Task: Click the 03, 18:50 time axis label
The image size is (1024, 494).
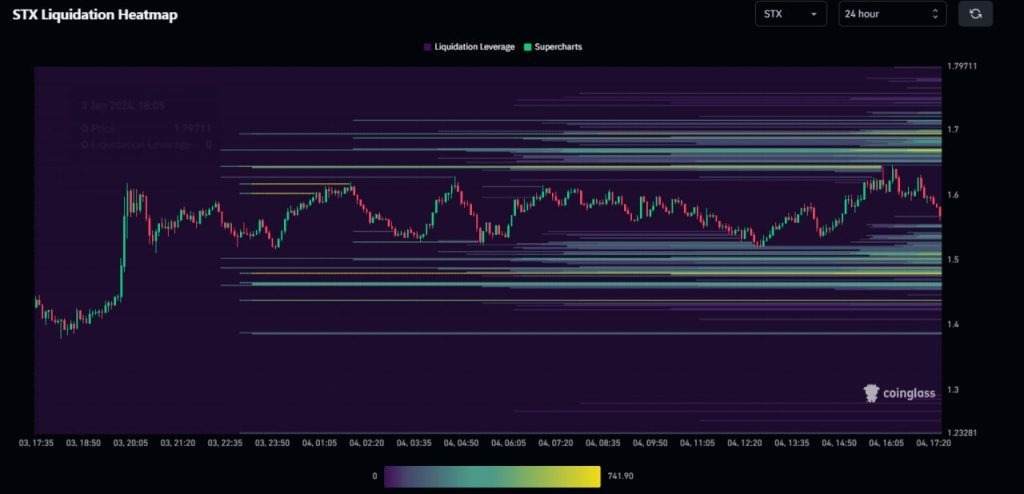Action: tap(82, 443)
